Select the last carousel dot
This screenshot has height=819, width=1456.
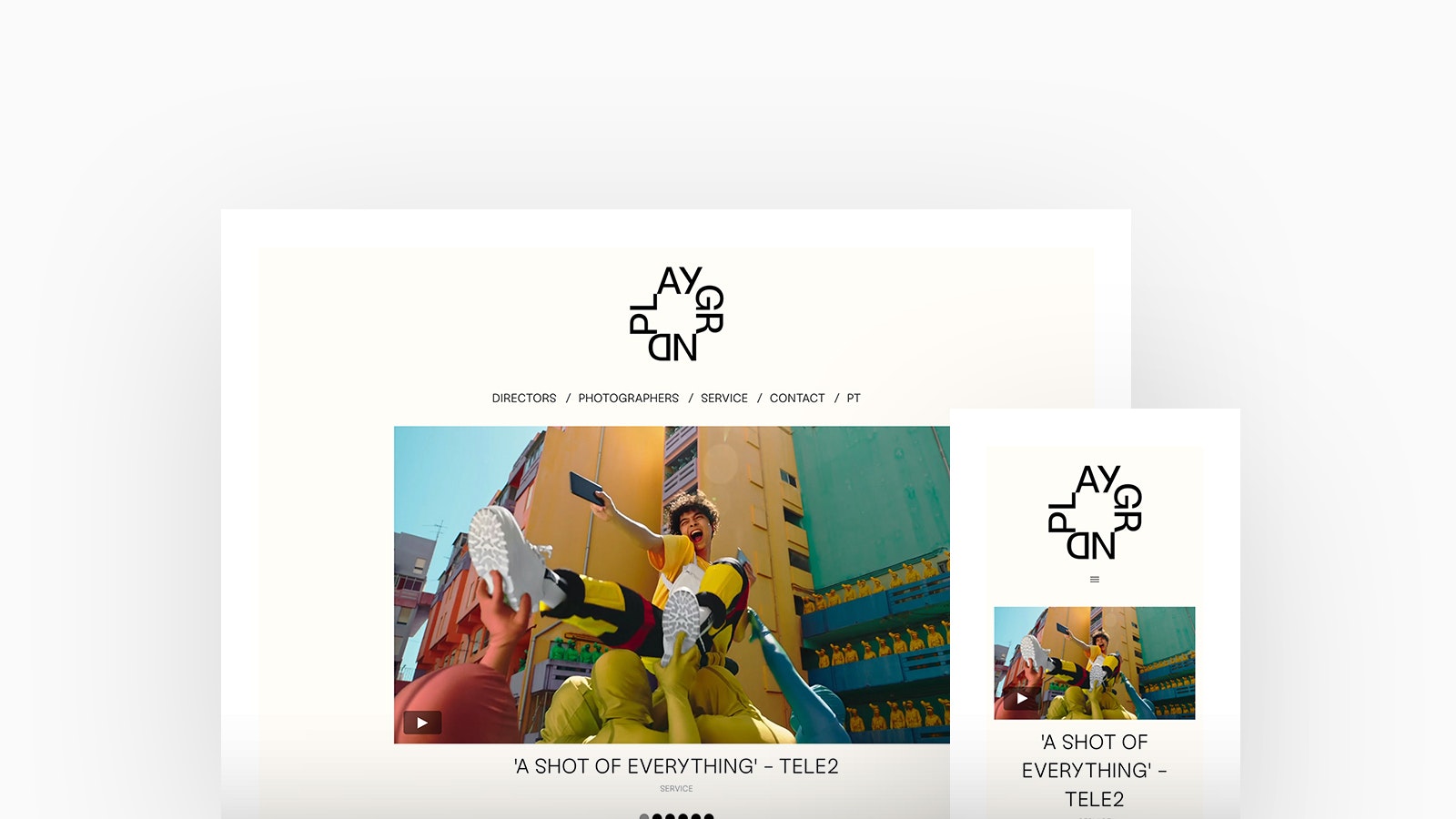point(709,816)
